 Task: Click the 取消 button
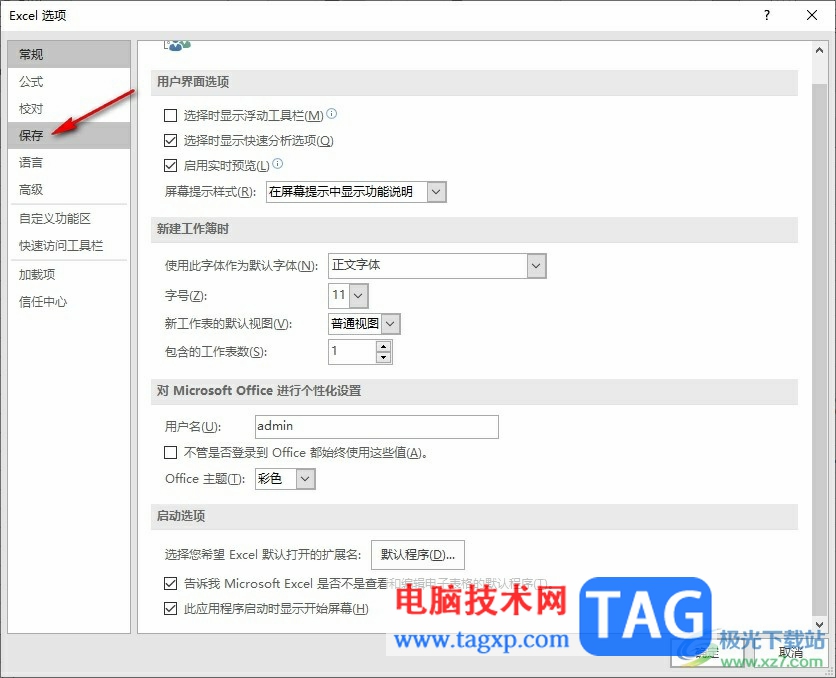coord(791,652)
